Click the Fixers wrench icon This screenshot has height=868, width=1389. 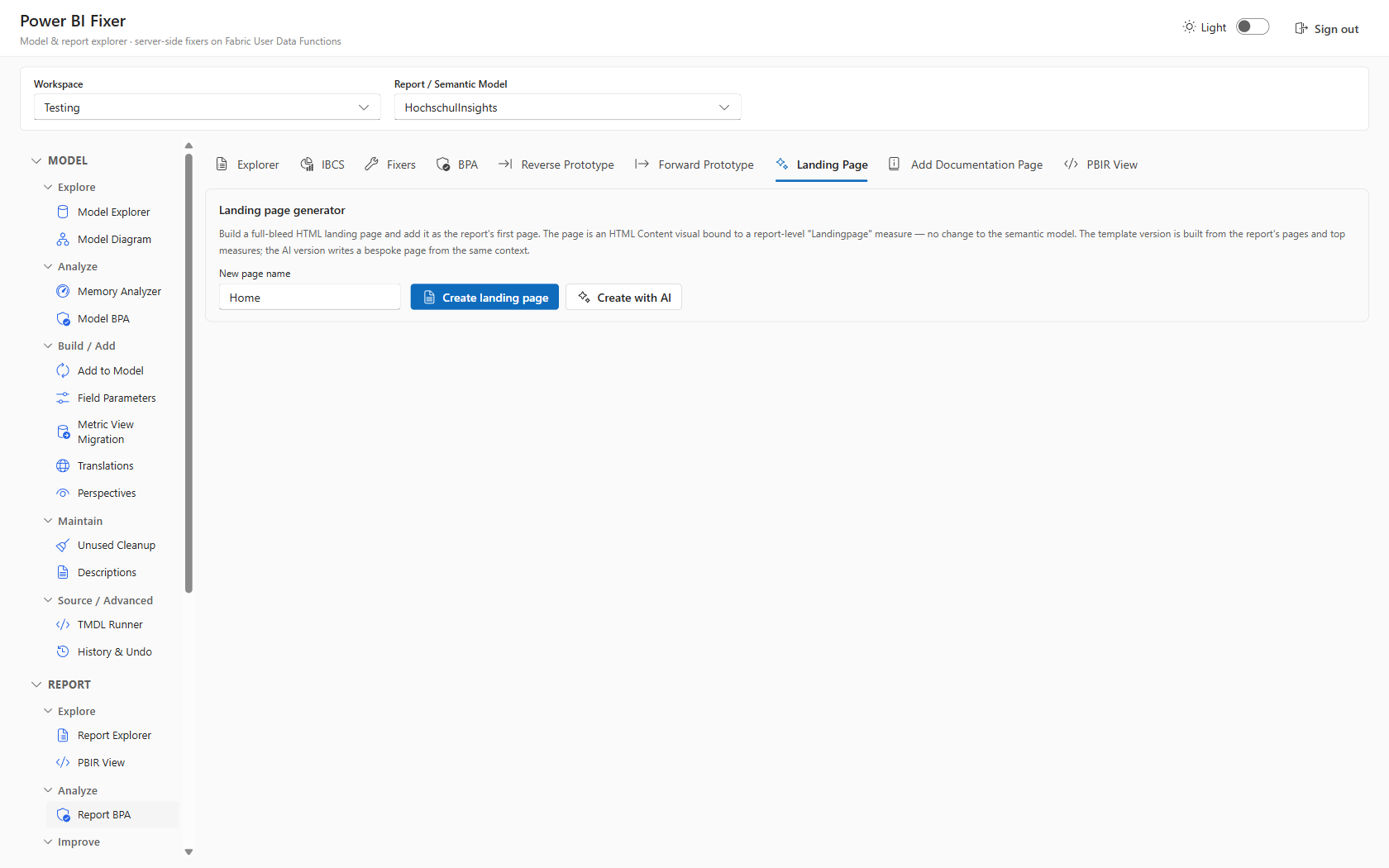pos(372,165)
